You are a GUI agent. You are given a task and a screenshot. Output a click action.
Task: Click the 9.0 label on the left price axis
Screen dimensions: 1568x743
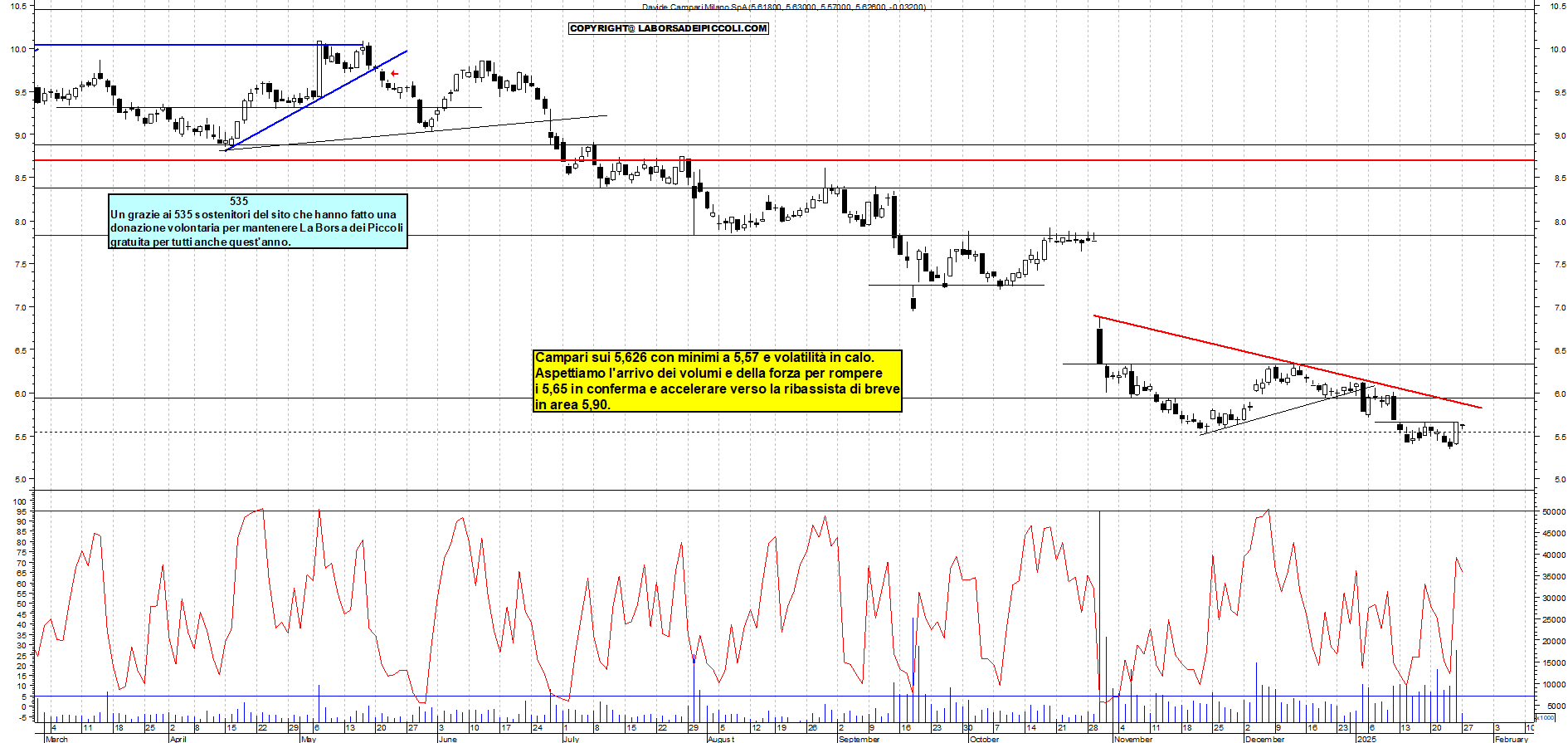pyautogui.click(x=21, y=135)
